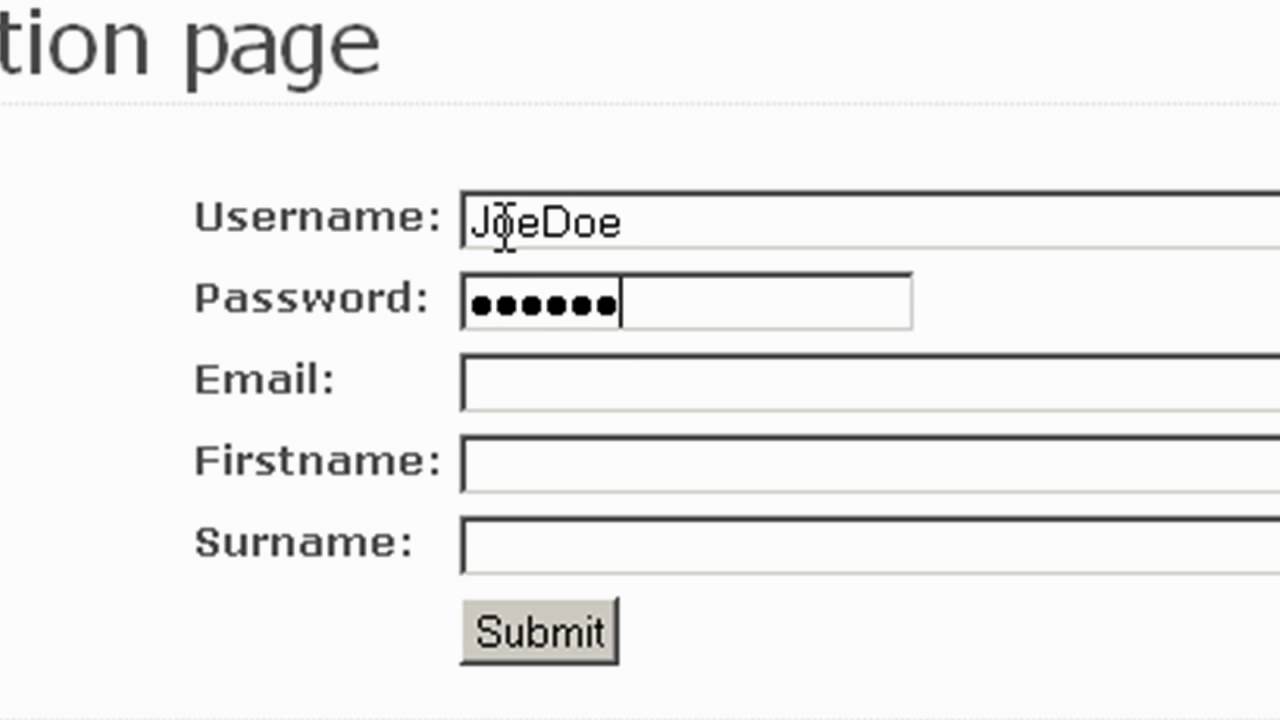1280x720 pixels.
Task: Click the "Email:" field label
Action: [264, 380]
